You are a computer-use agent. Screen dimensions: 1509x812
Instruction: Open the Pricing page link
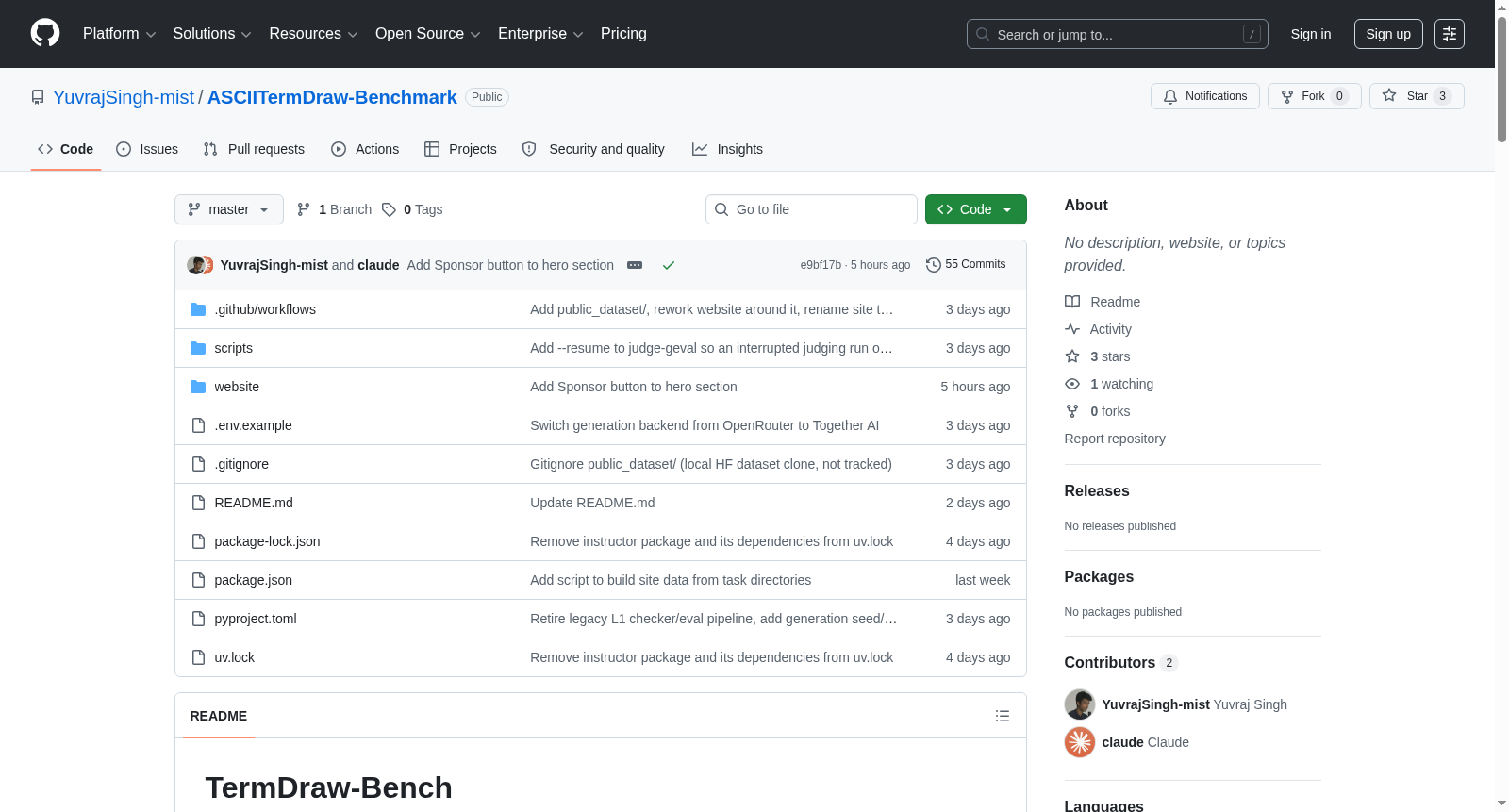[623, 34]
